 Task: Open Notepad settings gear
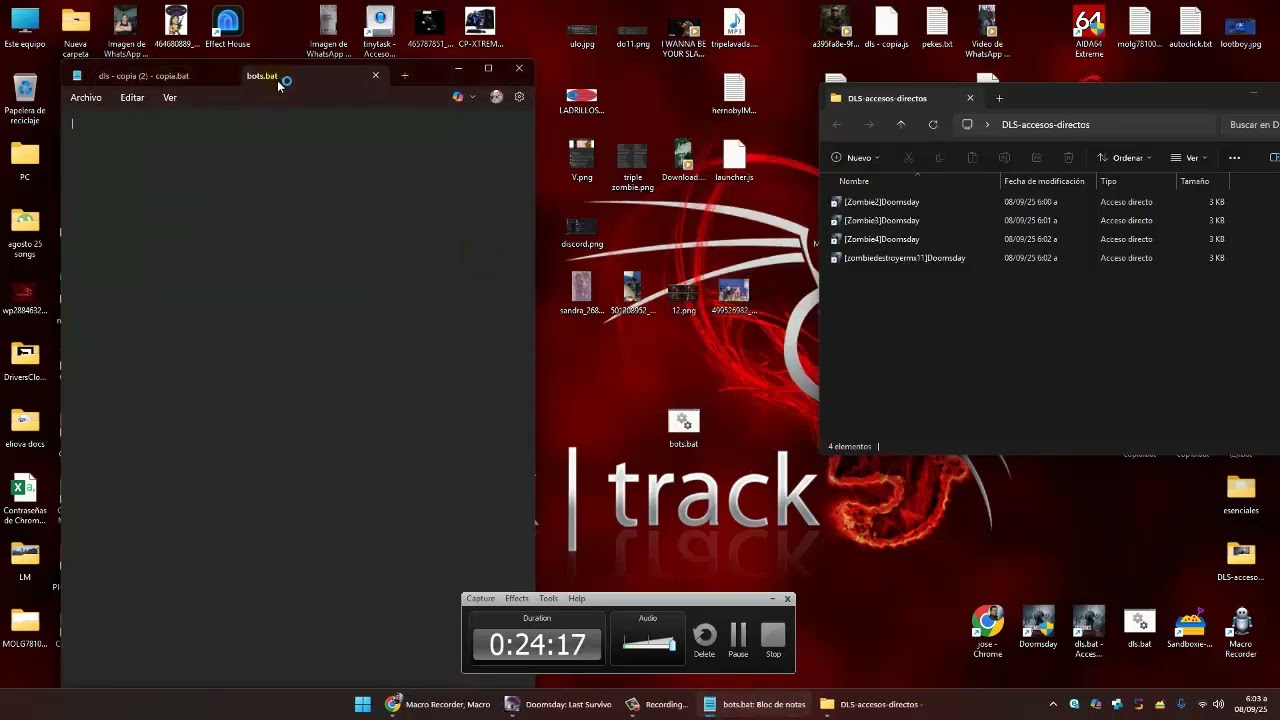point(519,97)
